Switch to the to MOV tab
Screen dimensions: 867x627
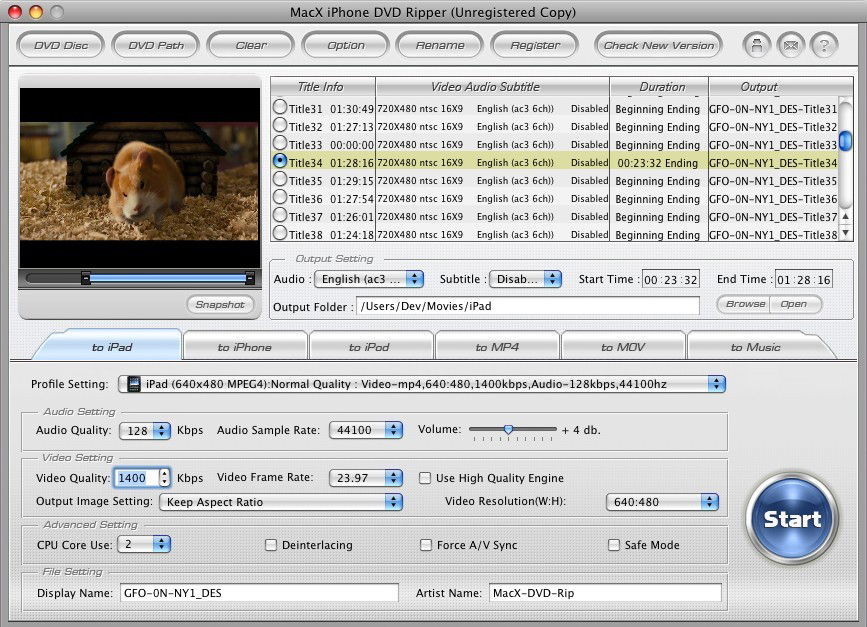point(623,347)
